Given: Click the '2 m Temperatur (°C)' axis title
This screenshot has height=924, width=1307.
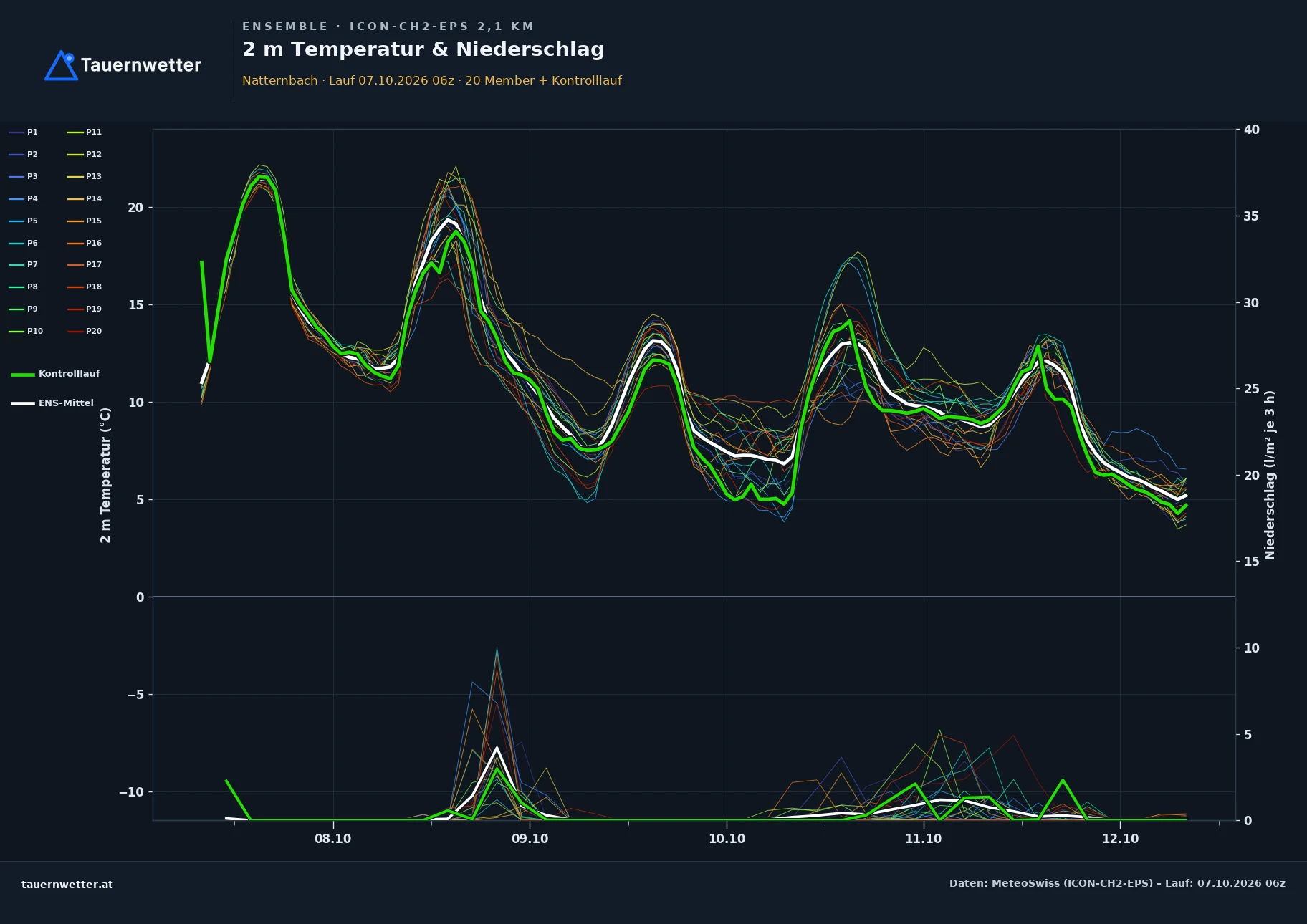Looking at the screenshot, I should [105, 475].
